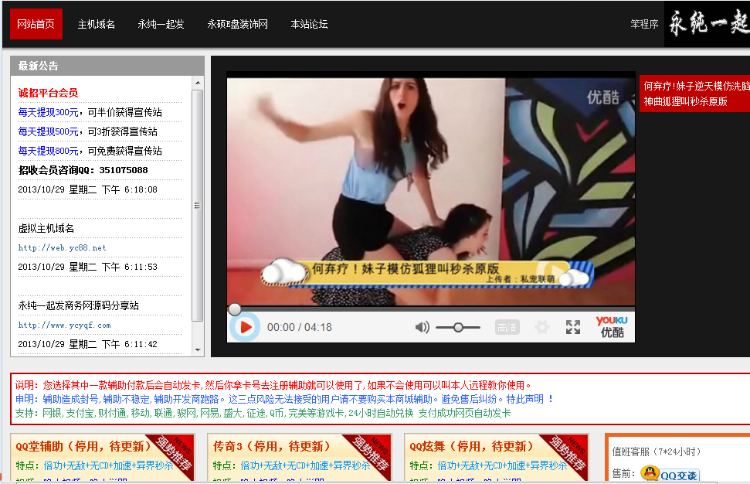Click the 值班客服 (7*24小时) label
This screenshot has height=484, width=750.
656,451
